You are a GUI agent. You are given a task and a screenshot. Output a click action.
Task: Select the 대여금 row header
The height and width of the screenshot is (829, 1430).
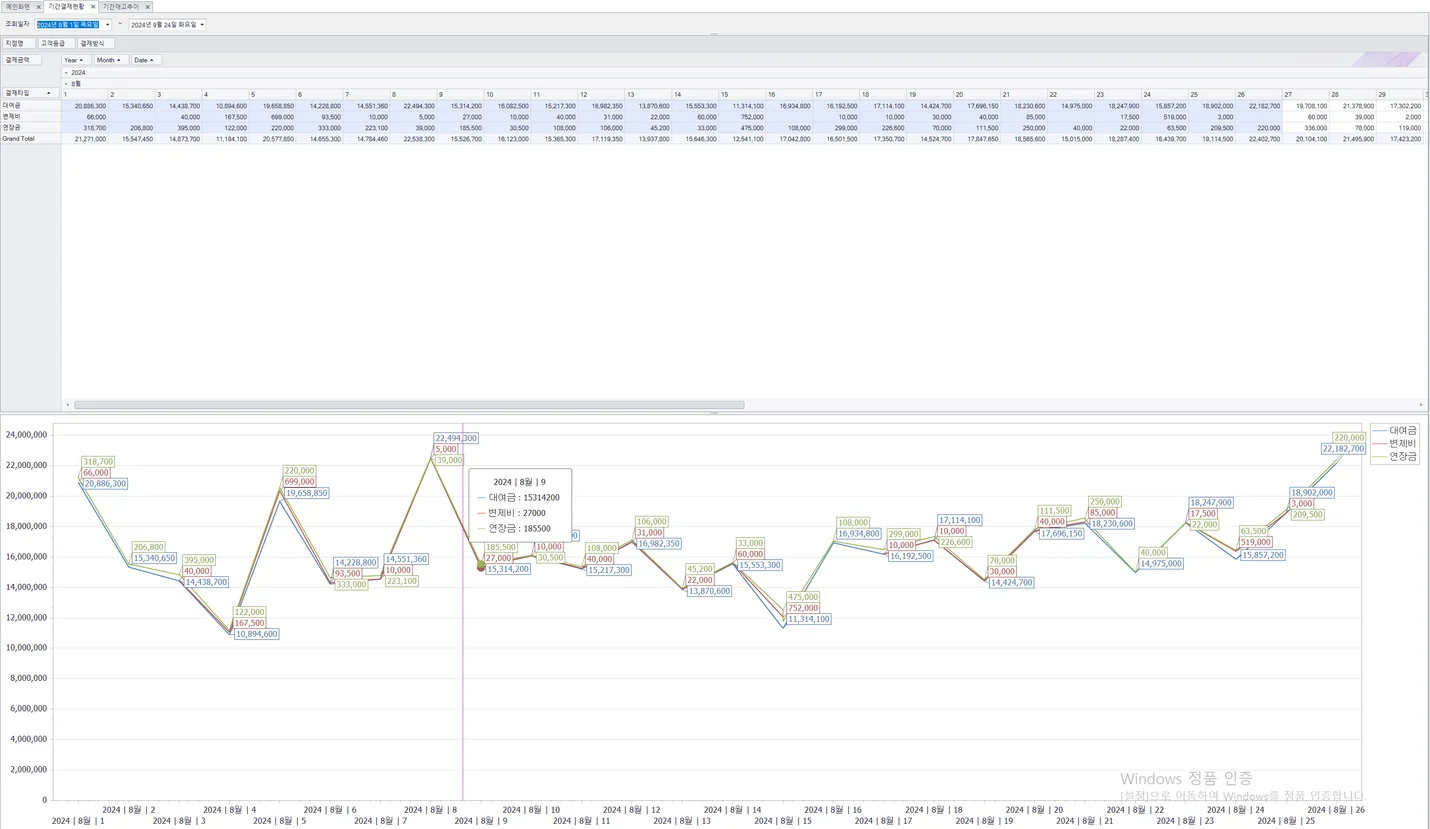tap(30, 105)
